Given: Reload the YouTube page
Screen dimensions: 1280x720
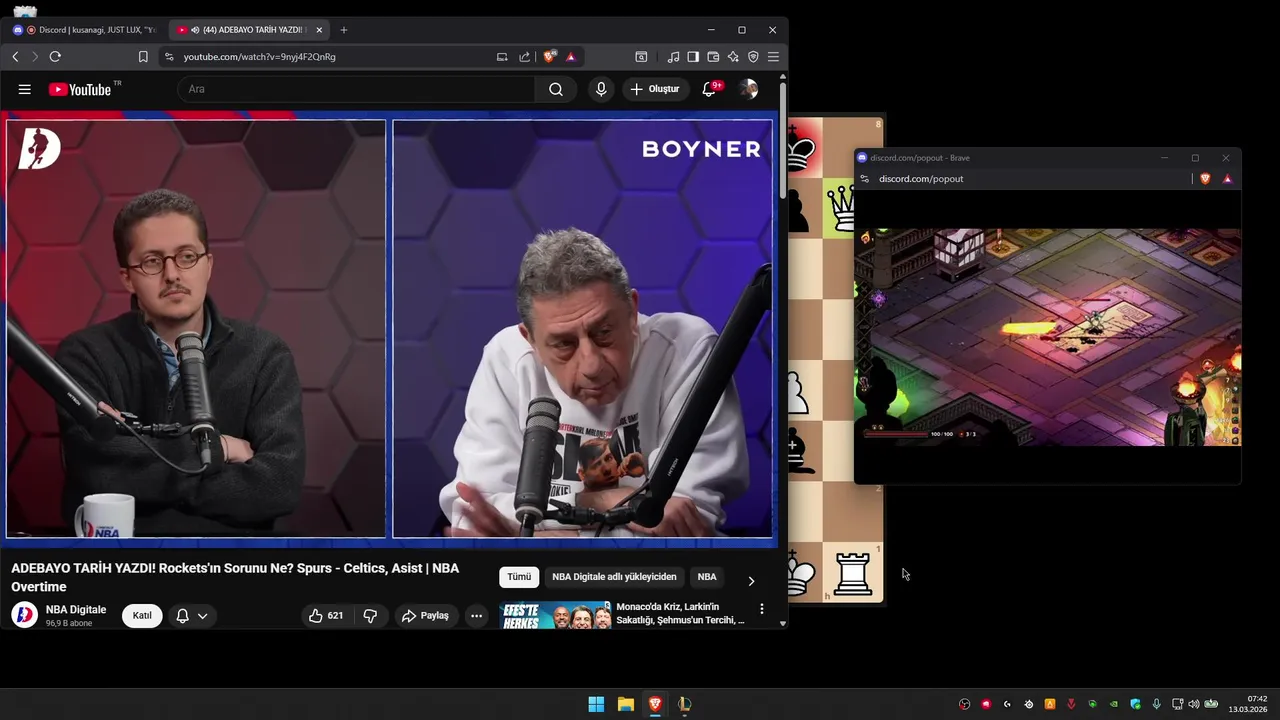Looking at the screenshot, I should click(x=55, y=57).
